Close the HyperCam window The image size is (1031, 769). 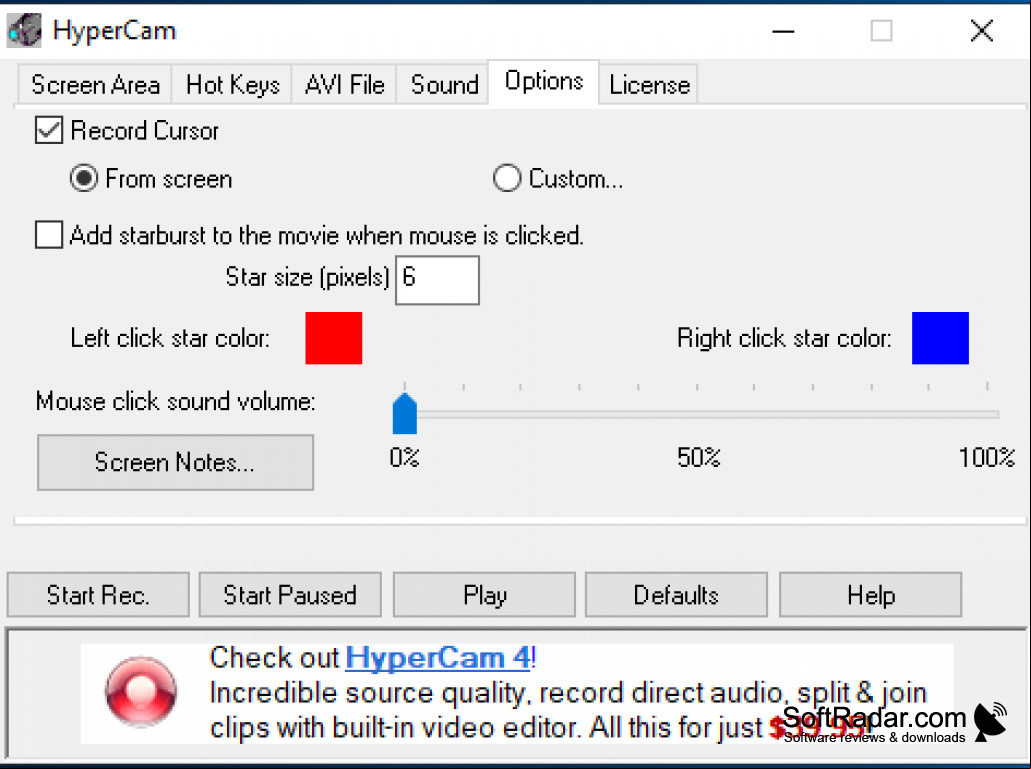[982, 30]
